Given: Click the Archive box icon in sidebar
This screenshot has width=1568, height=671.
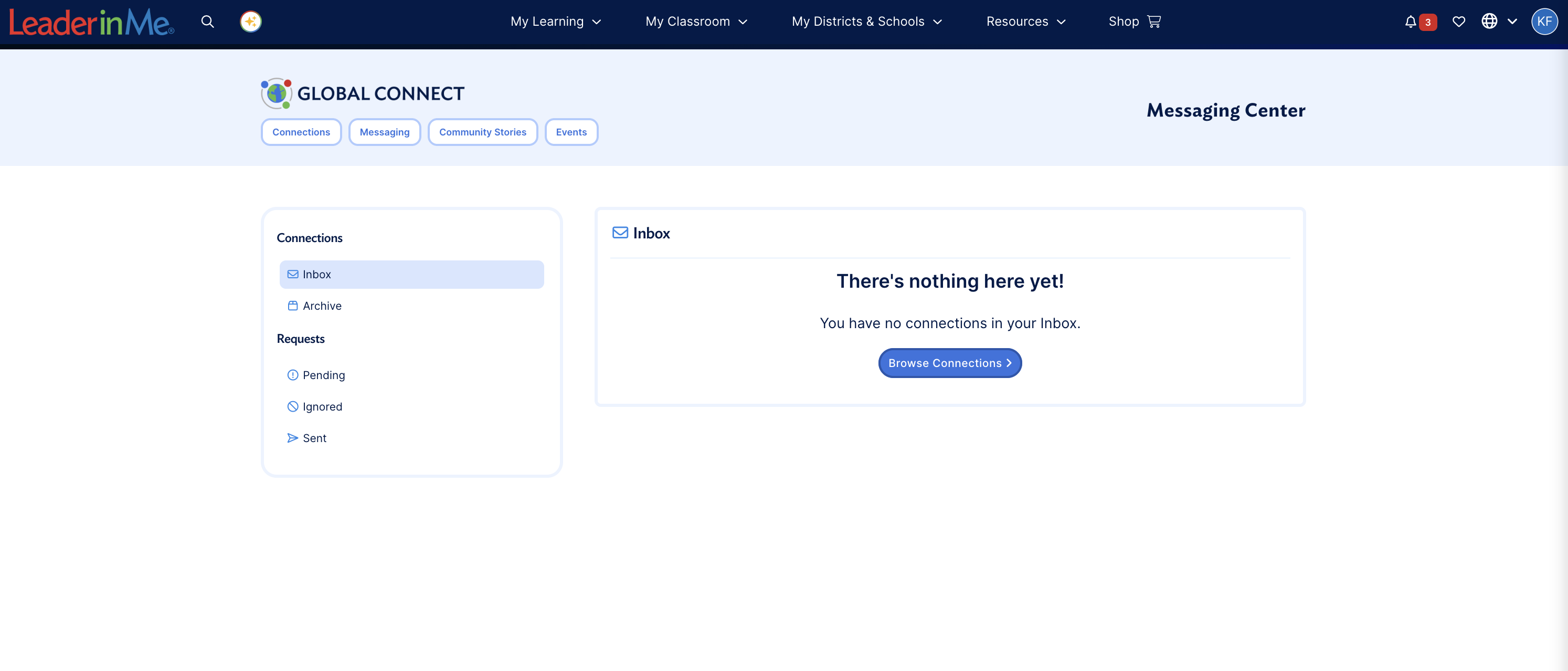Looking at the screenshot, I should (293, 306).
